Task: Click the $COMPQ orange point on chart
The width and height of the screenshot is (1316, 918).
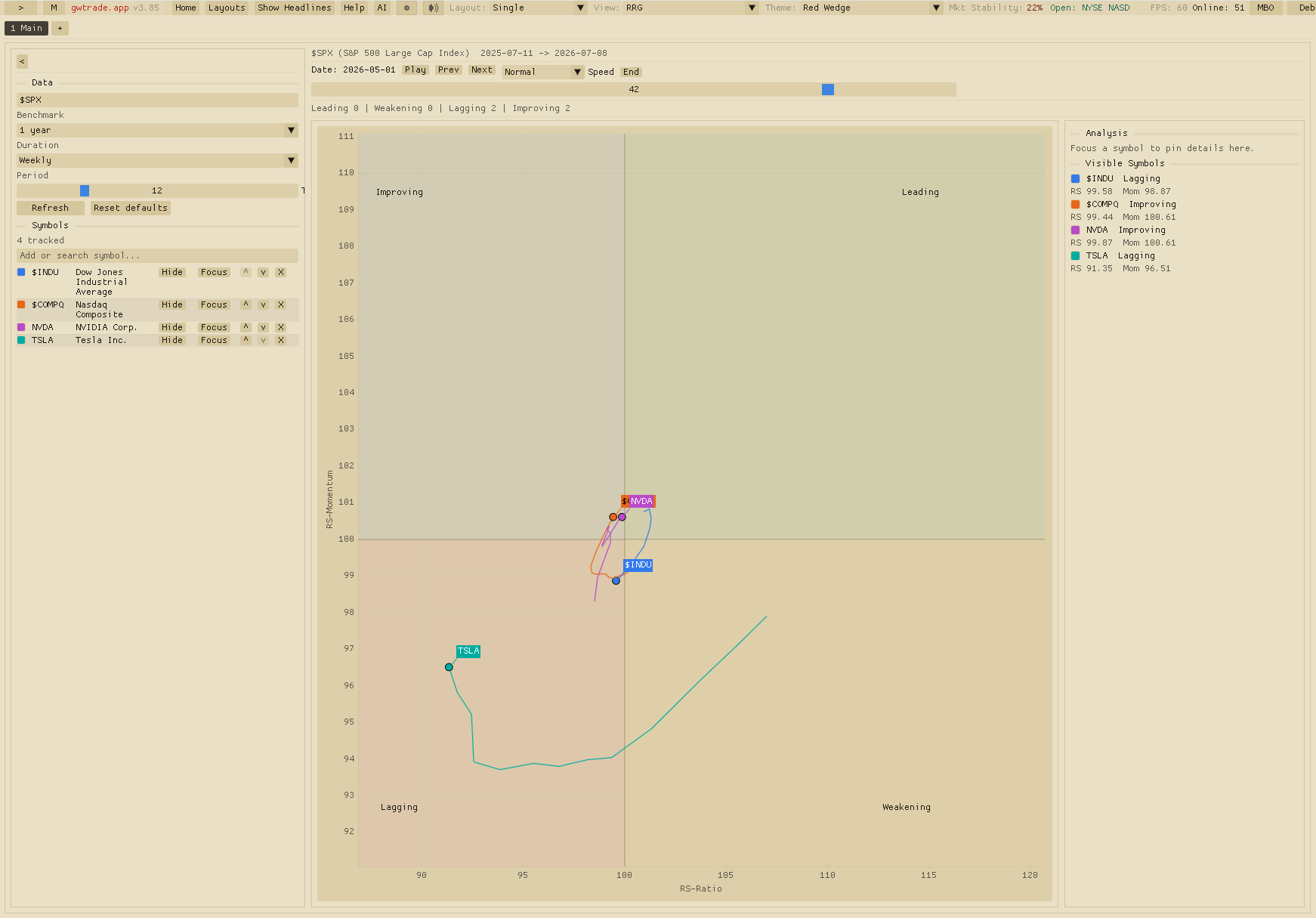Action: [613, 518]
